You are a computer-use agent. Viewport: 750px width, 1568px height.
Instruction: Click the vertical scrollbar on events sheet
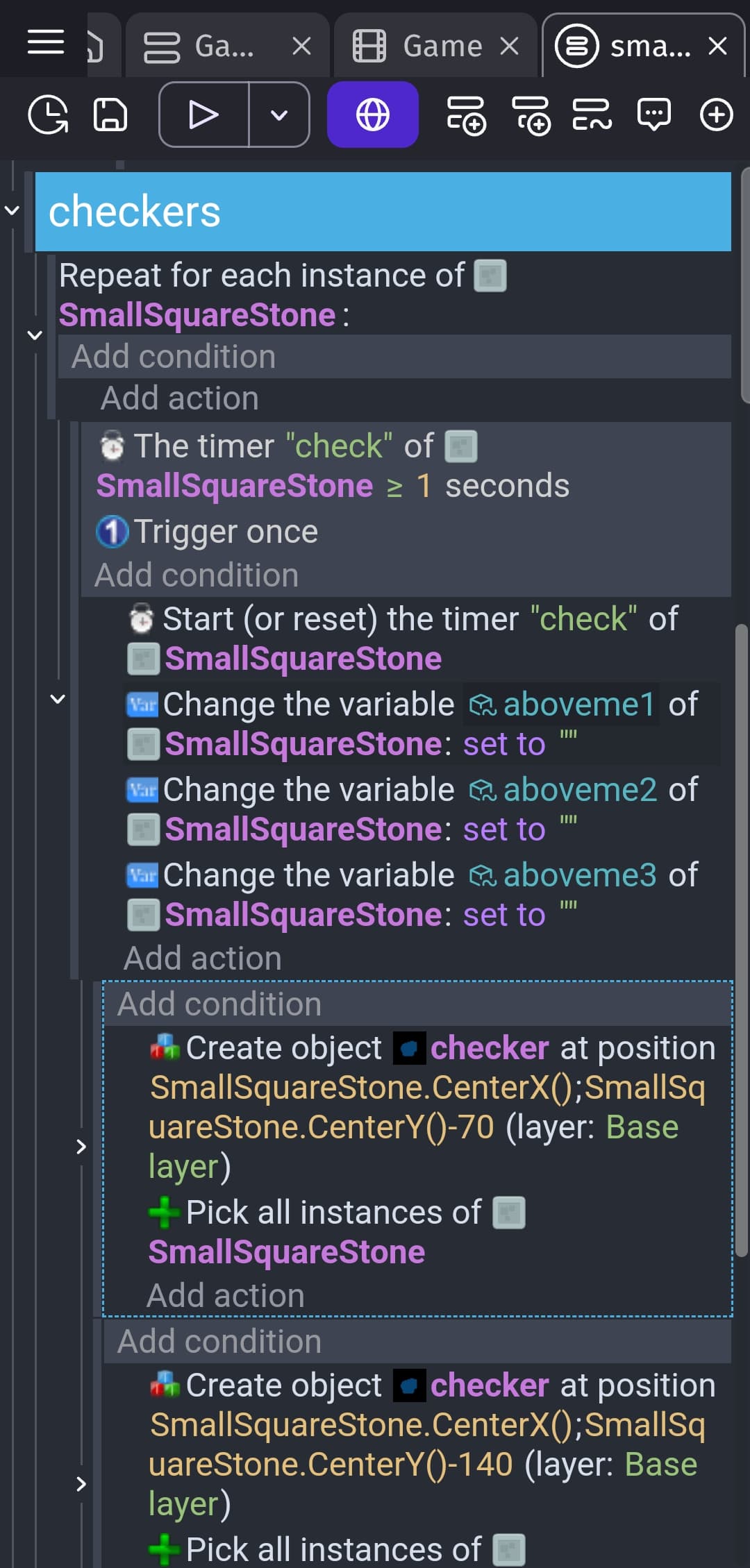742,941
